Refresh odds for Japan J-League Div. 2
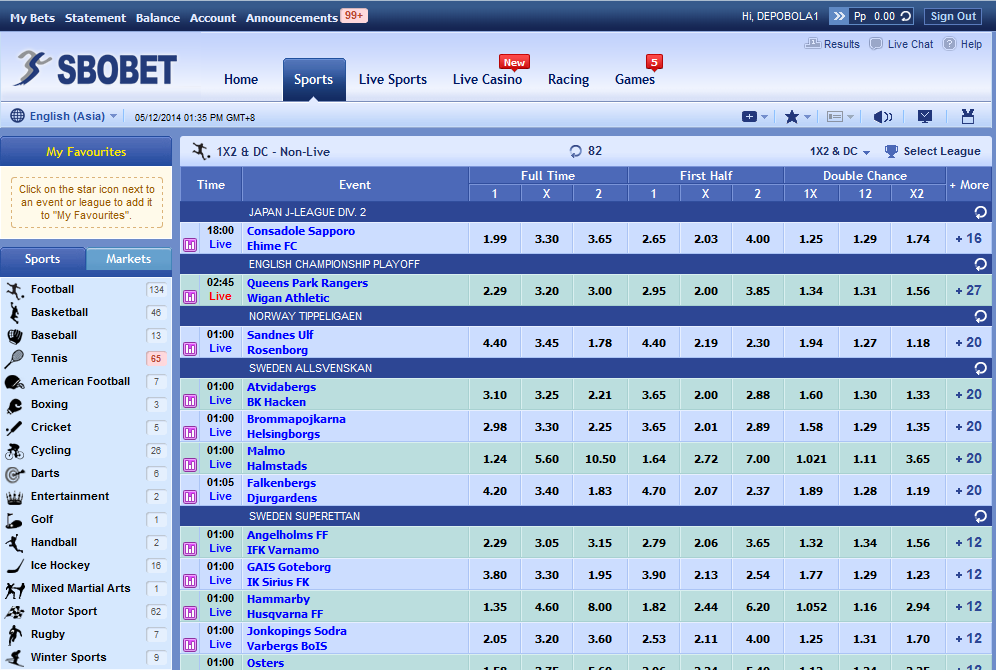The image size is (996, 670). coord(980,210)
